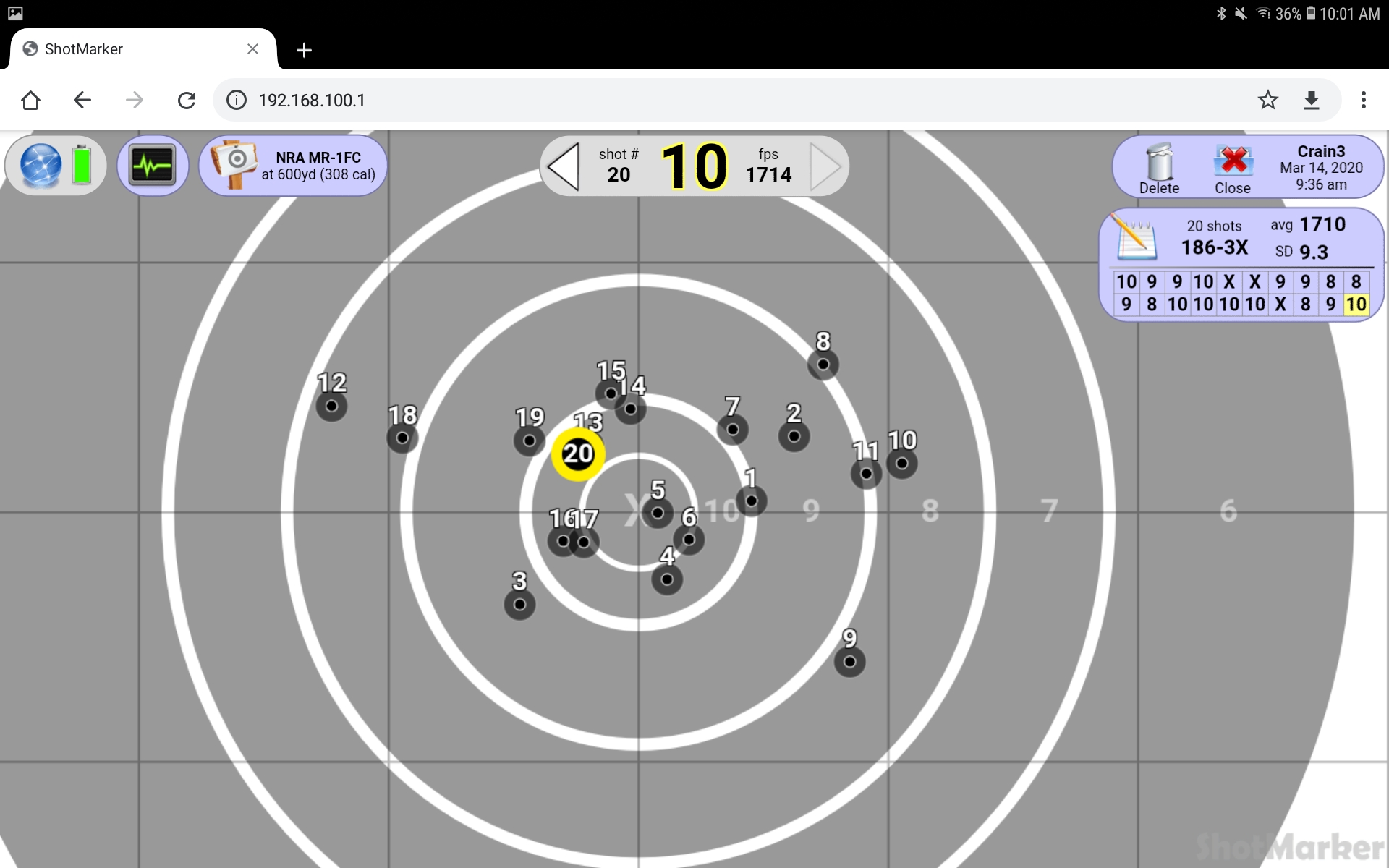Reload the page in the browser

187,100
